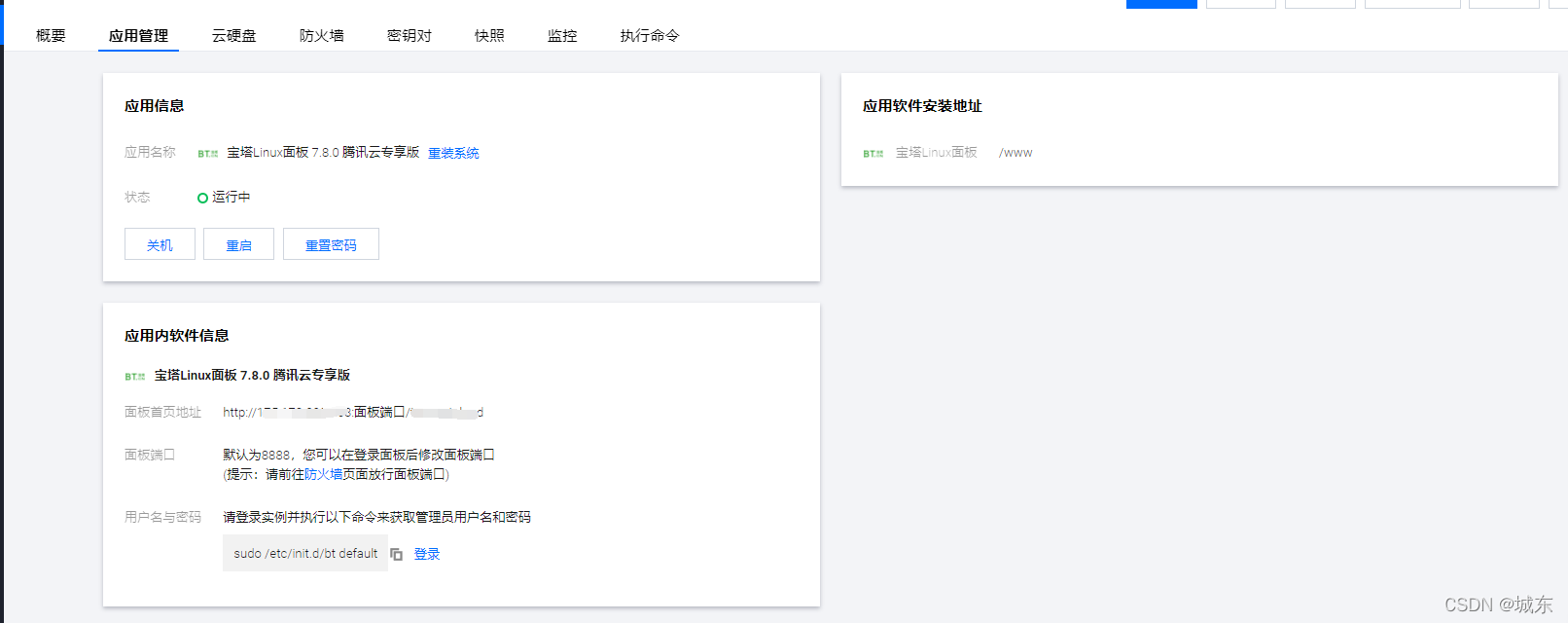Click the green 运行中 status icon
The image size is (1568, 623).
(x=202, y=198)
